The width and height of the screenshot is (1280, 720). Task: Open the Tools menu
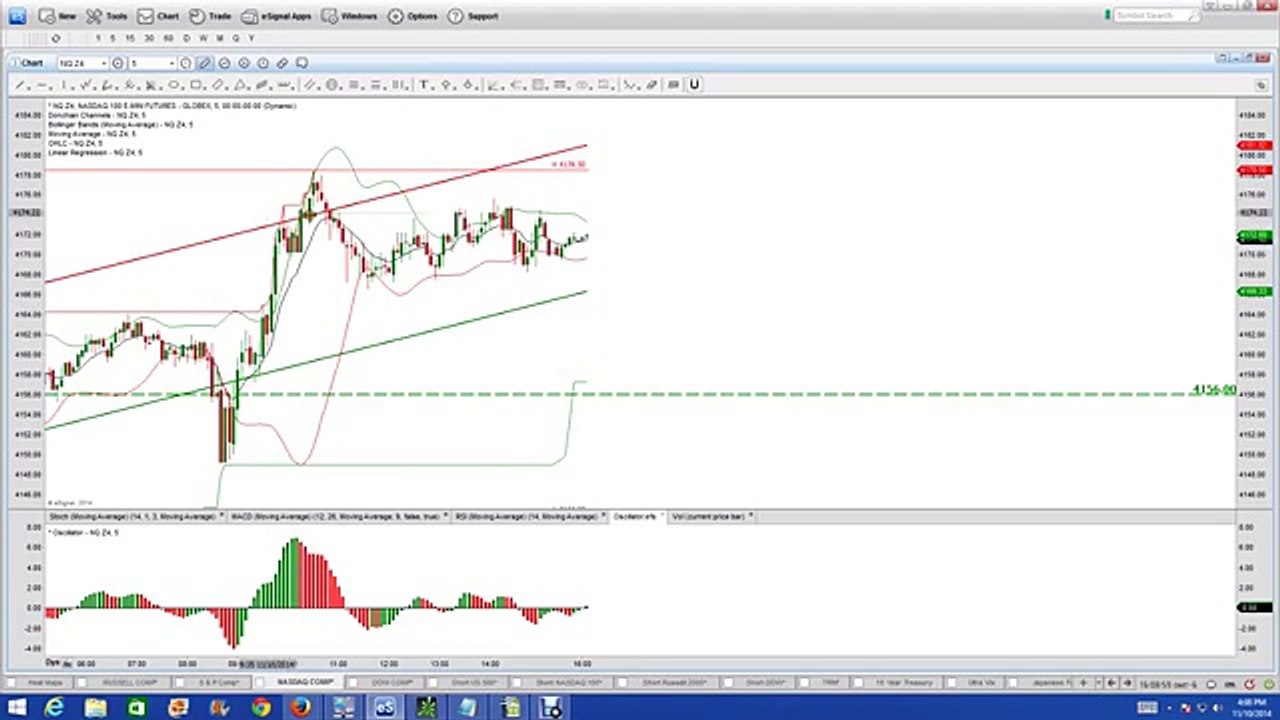pos(106,16)
